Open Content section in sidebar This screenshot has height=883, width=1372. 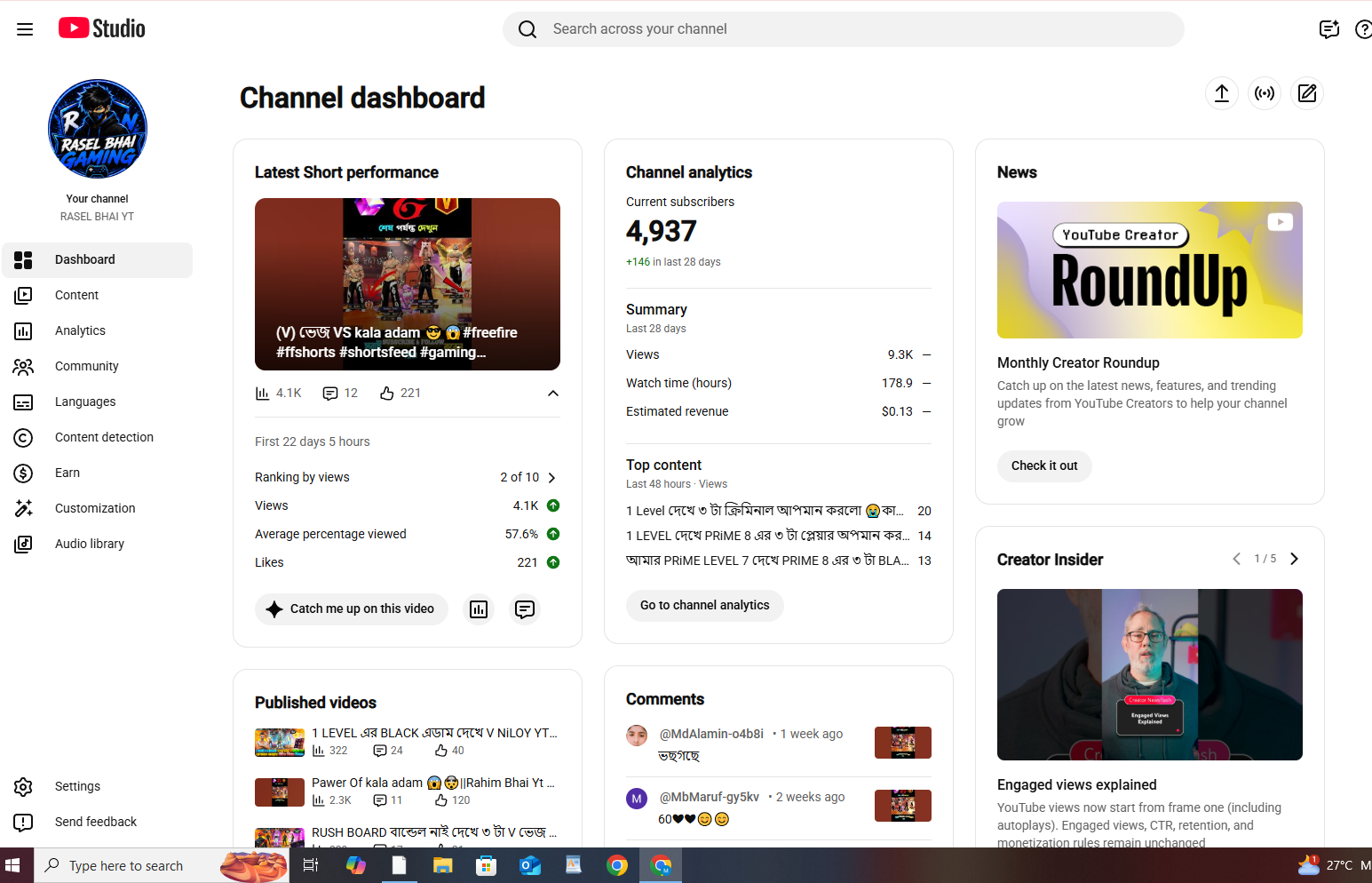point(98,296)
